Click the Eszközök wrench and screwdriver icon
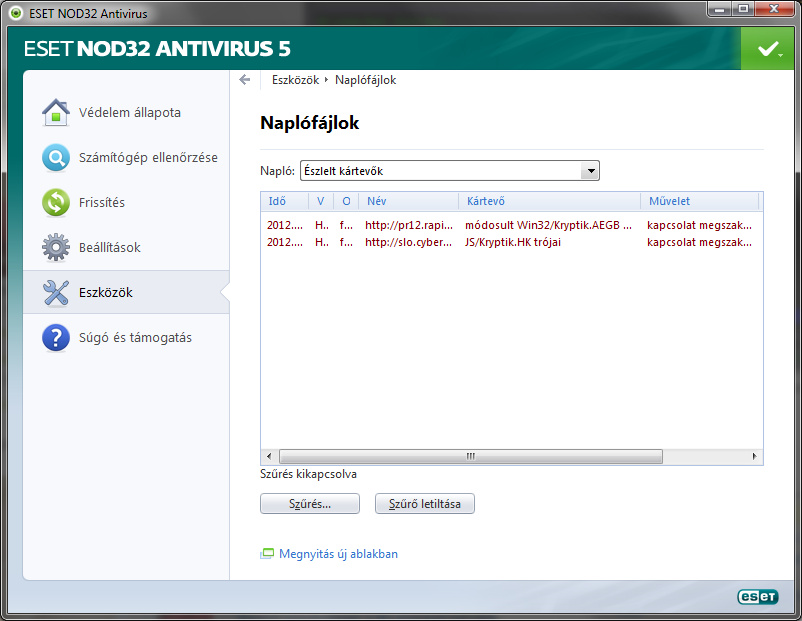This screenshot has height=621, width=802. (x=56, y=293)
